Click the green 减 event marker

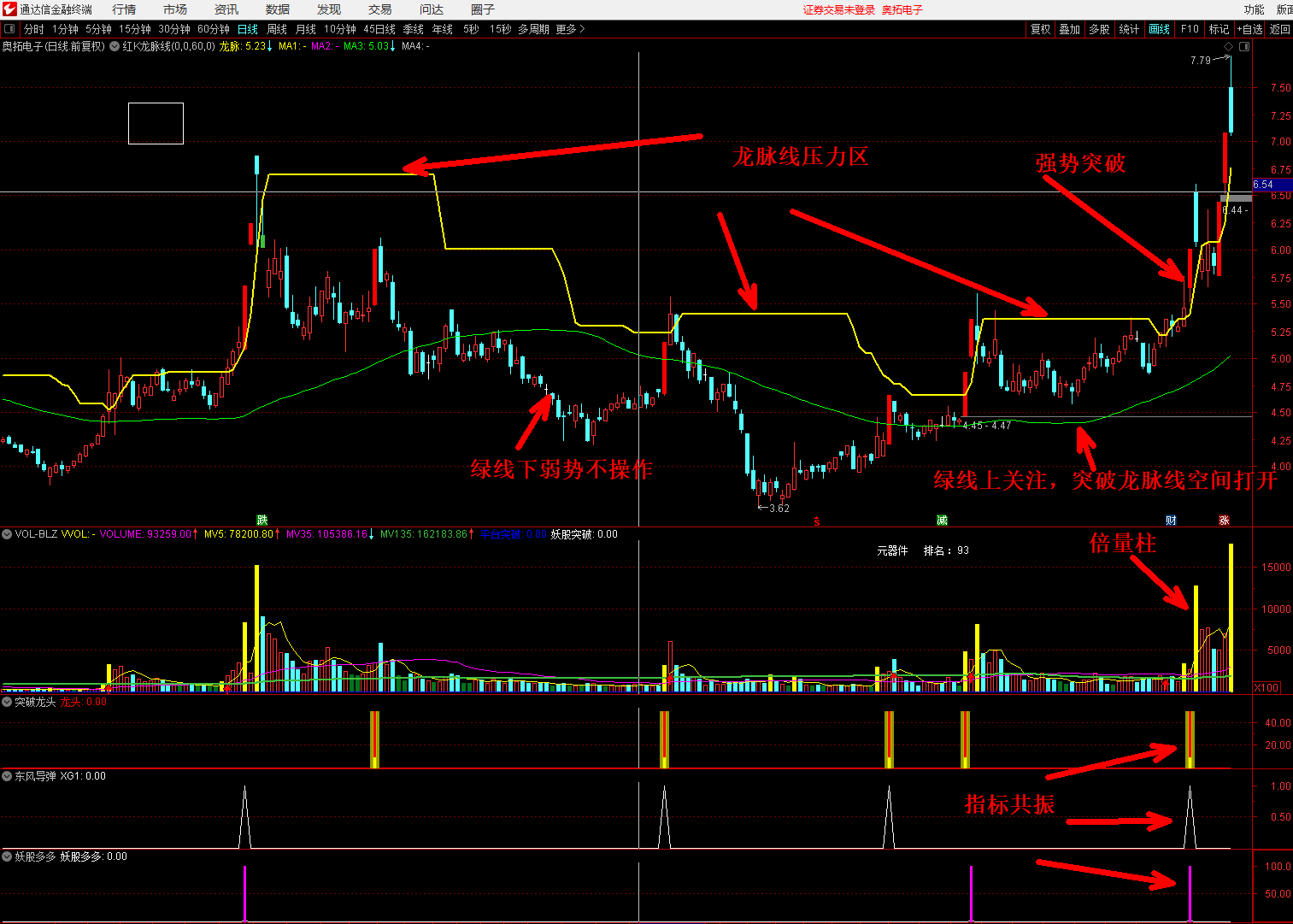click(x=942, y=520)
